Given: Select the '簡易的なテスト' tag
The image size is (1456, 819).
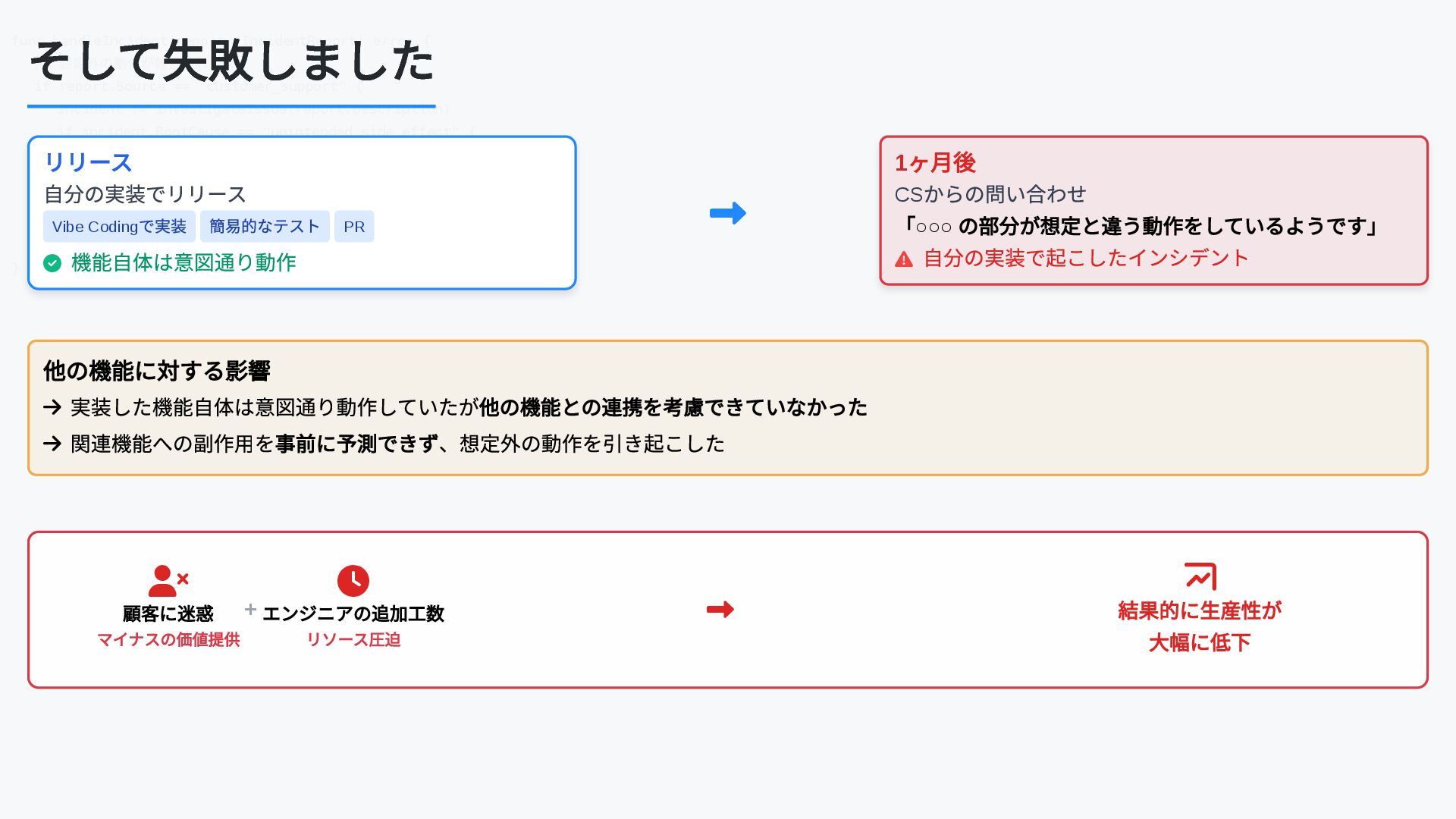Looking at the screenshot, I should [265, 227].
